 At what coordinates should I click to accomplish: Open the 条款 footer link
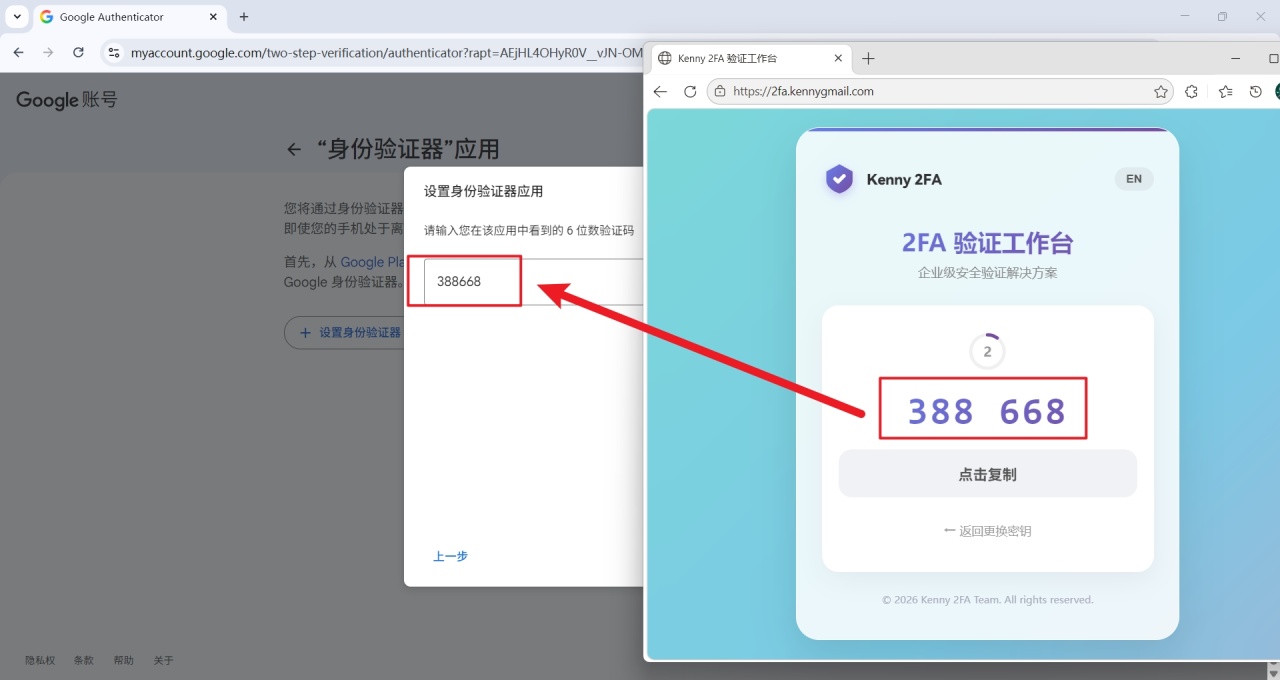click(x=83, y=660)
